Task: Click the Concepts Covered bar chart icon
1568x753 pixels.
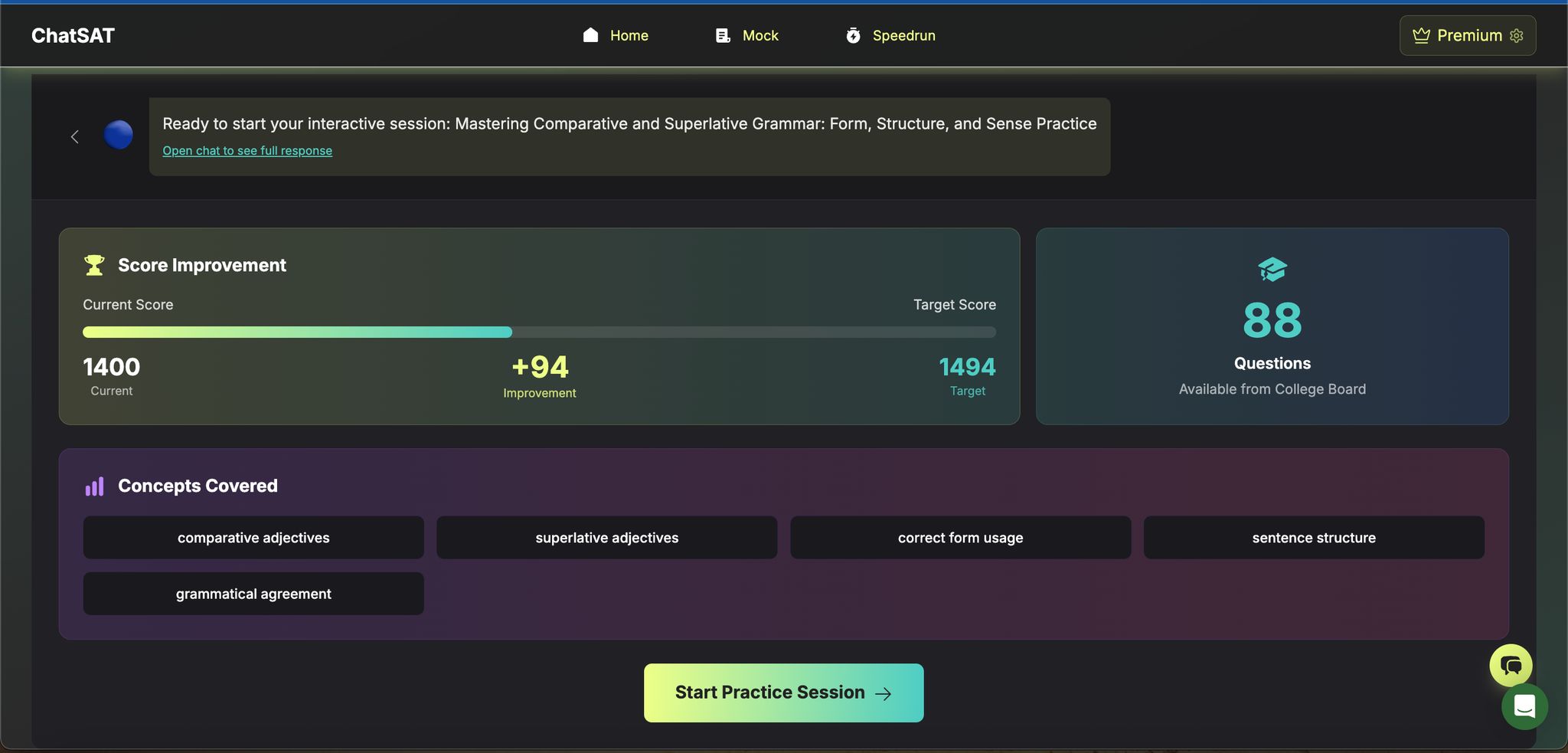Action: click(94, 486)
